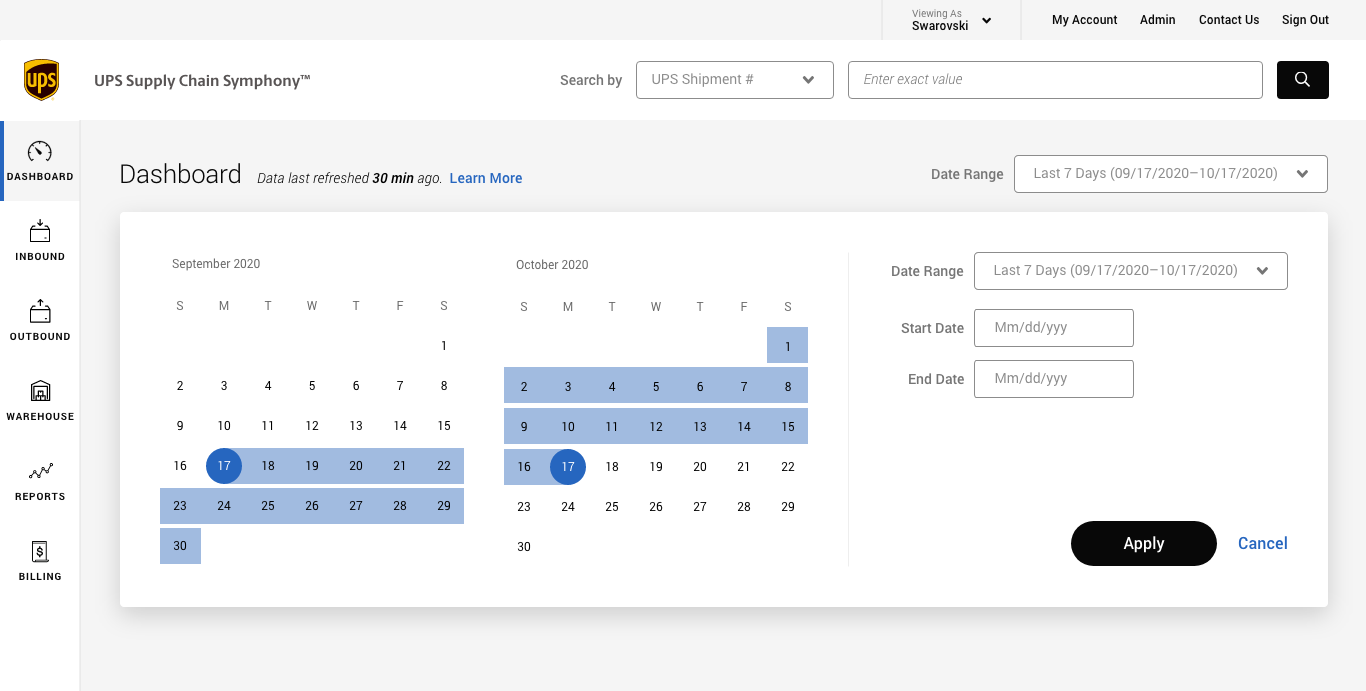Choose September 22 on the calendar
This screenshot has width=1366, height=691.
click(444, 466)
